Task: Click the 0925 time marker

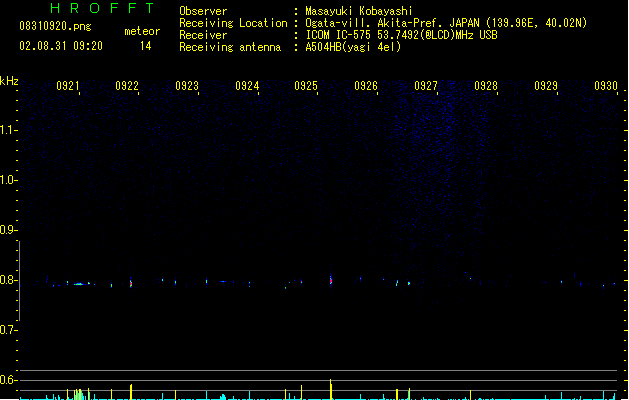Action: 306,86
